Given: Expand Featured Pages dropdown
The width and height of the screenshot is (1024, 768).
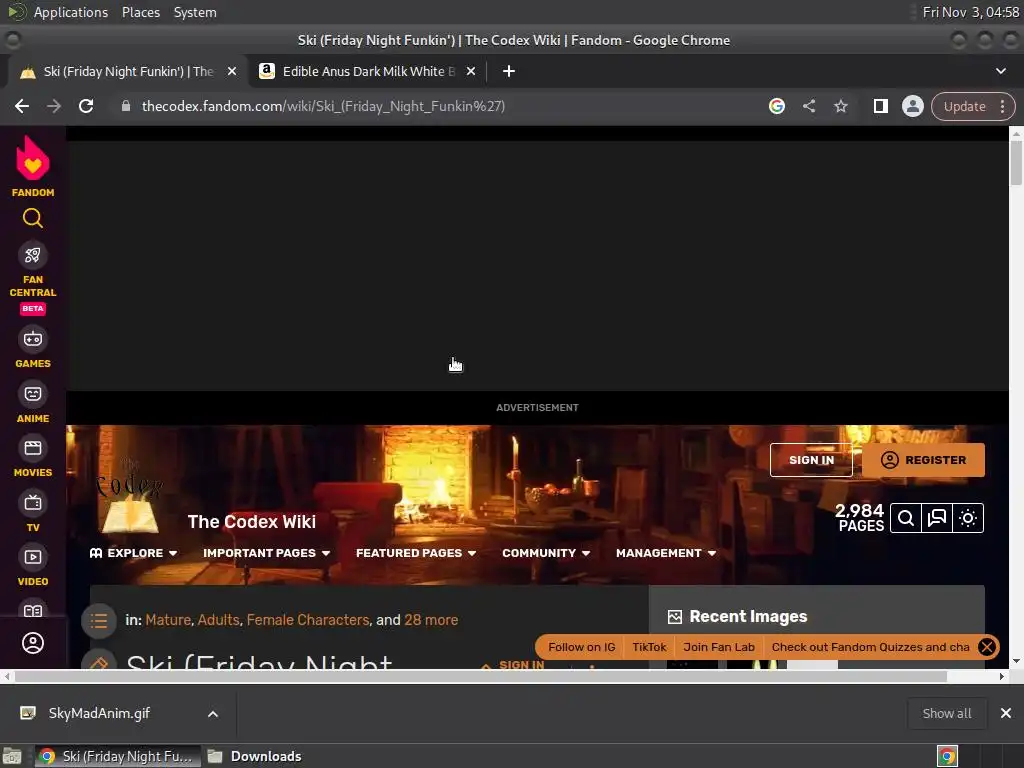Looking at the screenshot, I should point(416,553).
